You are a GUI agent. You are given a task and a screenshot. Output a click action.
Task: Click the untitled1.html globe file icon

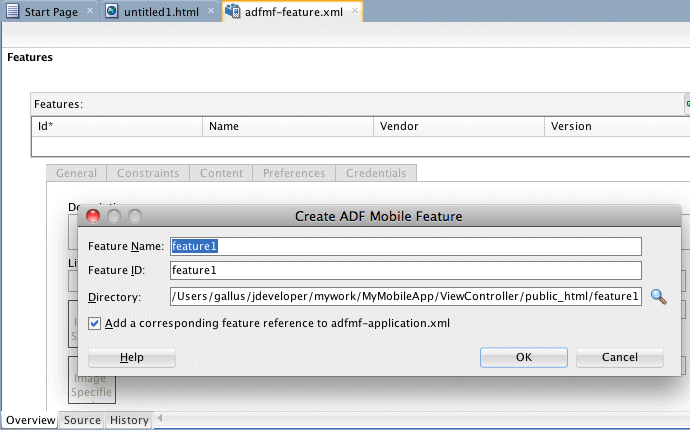(x=112, y=11)
